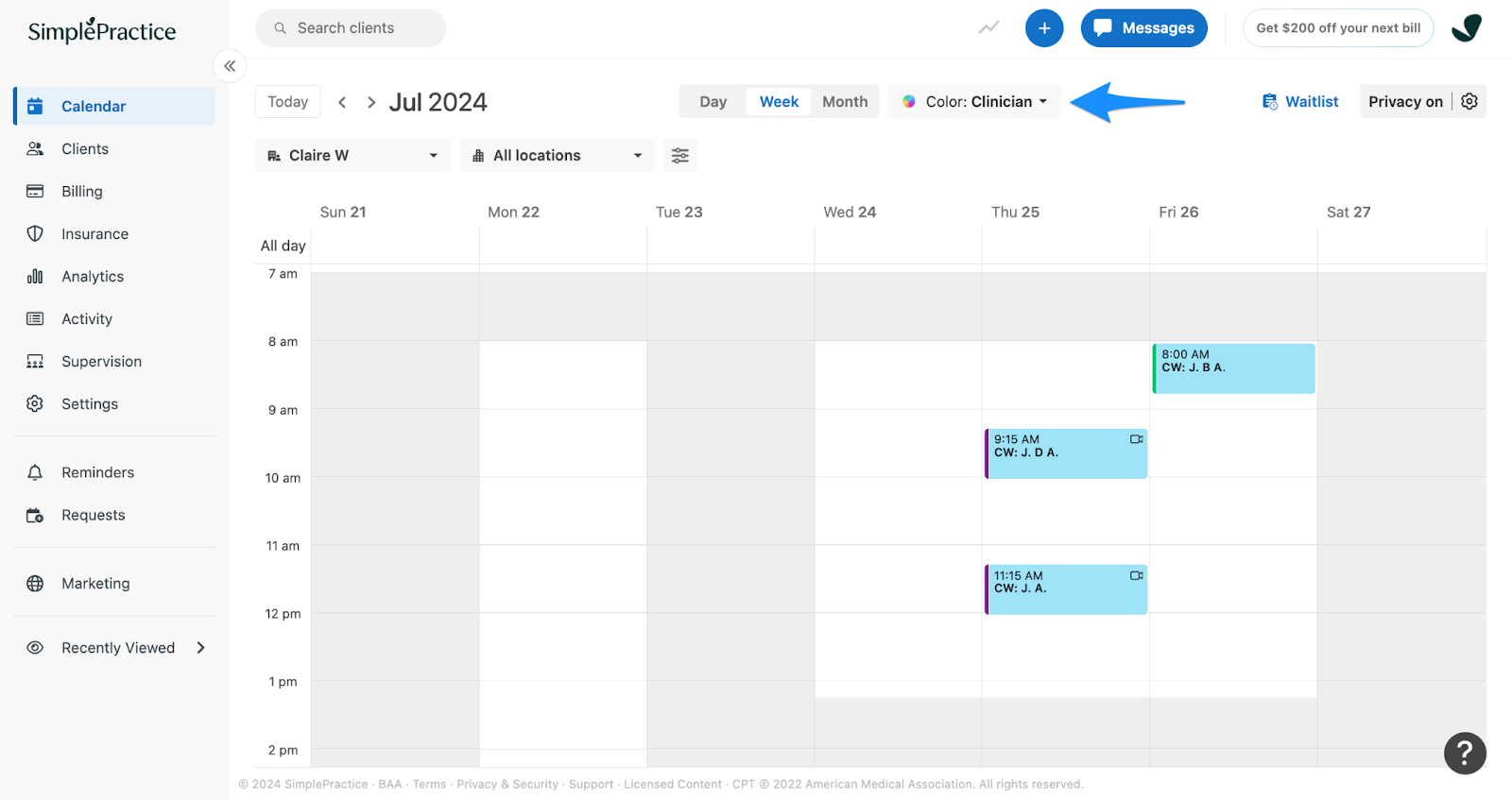
Task: Switch to Week view
Action: click(x=779, y=101)
